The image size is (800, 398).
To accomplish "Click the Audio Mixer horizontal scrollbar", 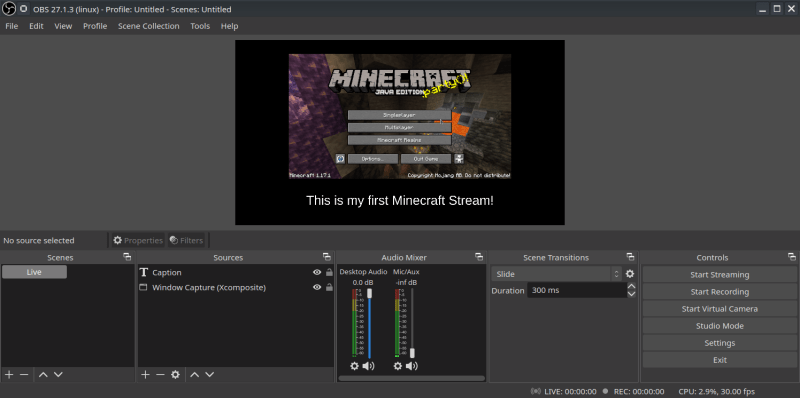I will coord(411,379).
